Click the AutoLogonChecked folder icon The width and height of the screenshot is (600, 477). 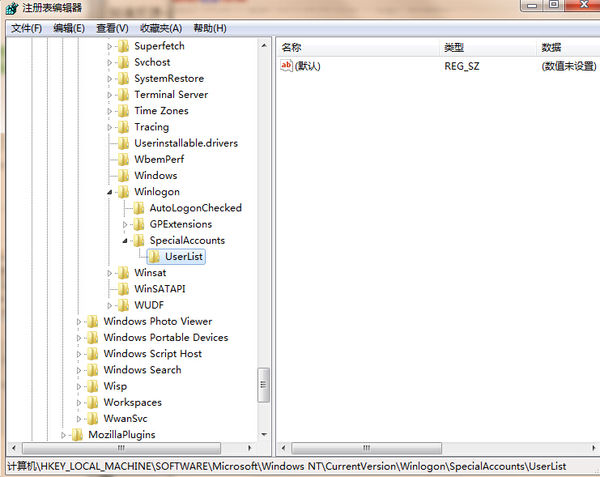click(139, 208)
